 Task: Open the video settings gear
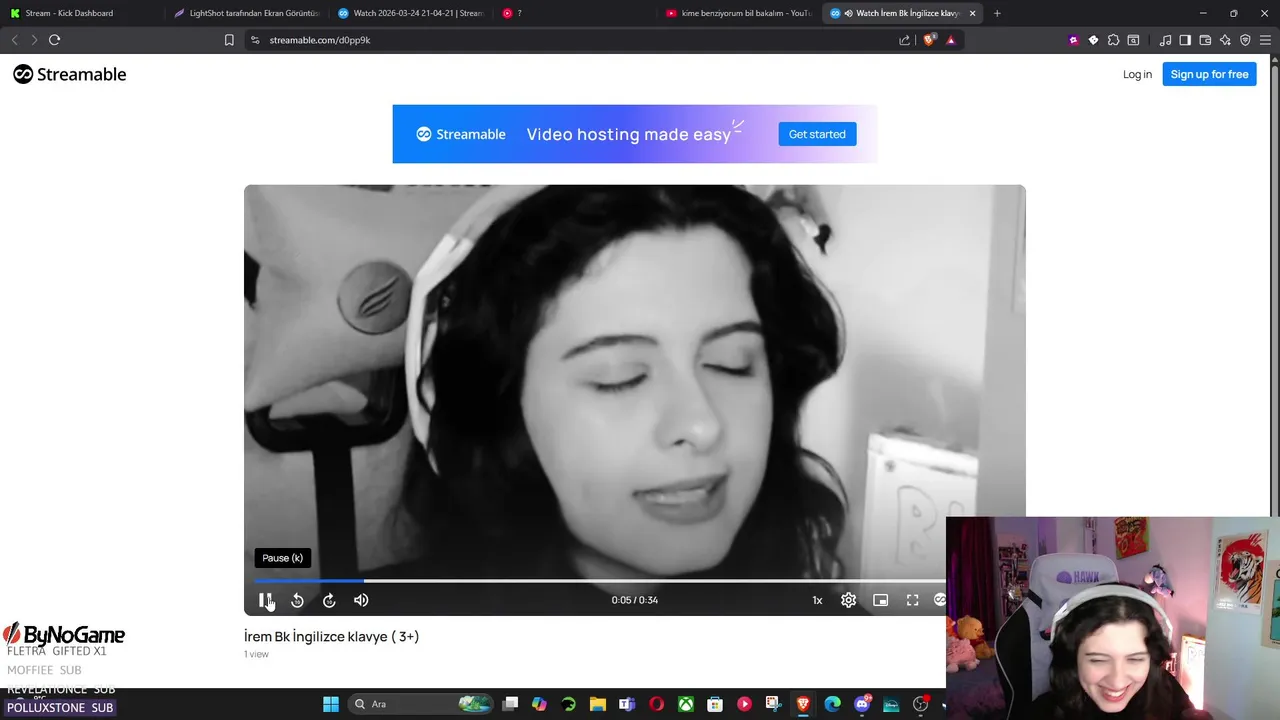[848, 600]
